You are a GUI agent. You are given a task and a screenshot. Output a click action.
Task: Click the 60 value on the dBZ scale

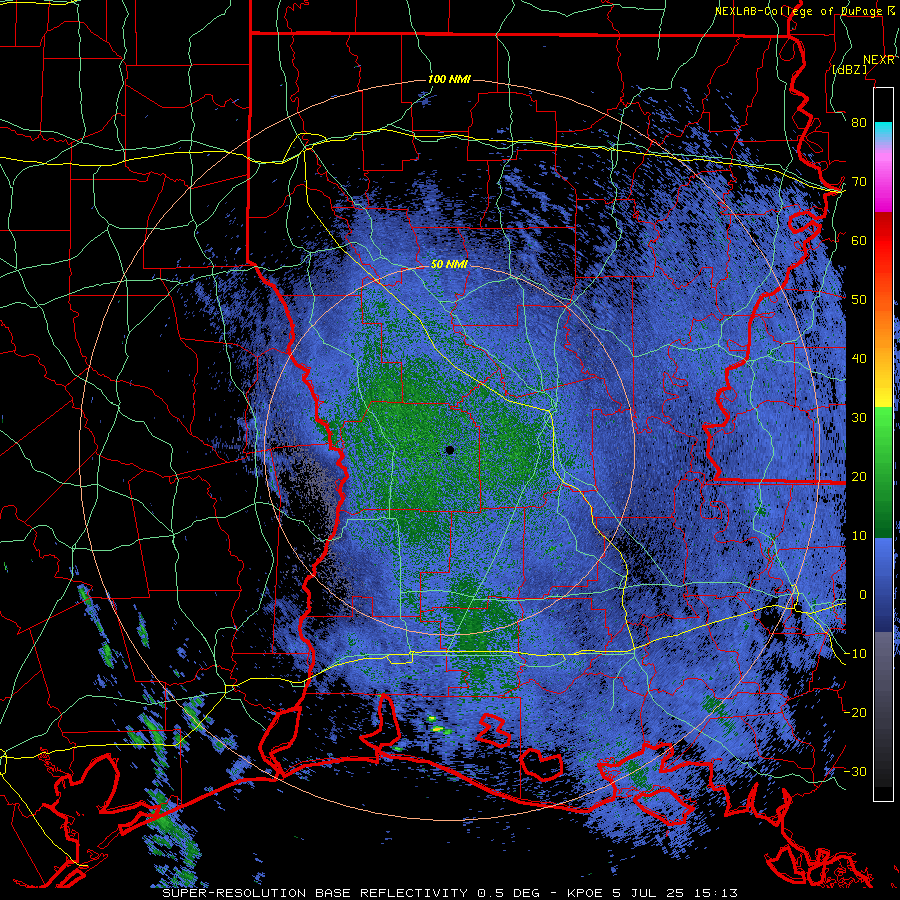click(x=859, y=240)
